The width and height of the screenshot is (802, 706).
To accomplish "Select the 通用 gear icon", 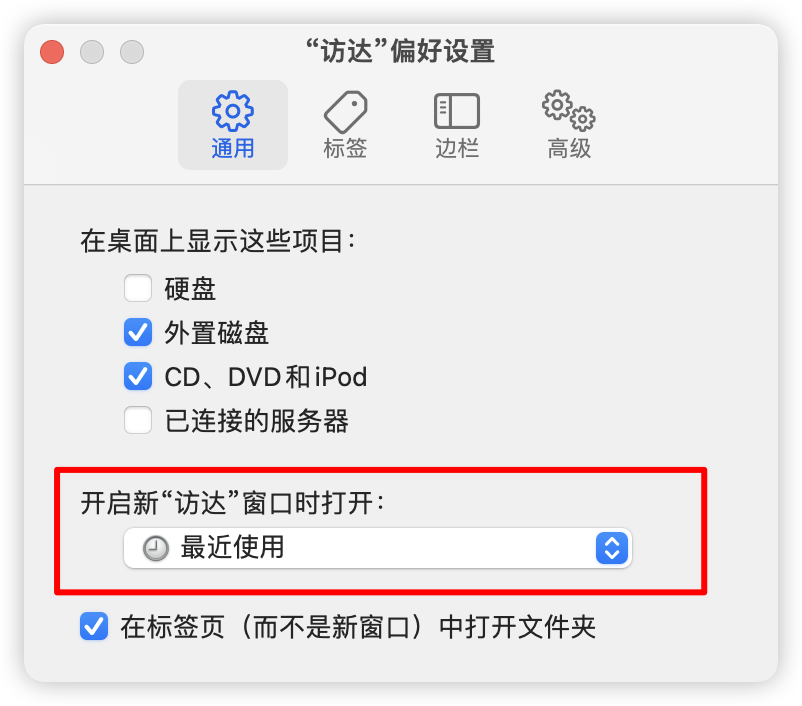I will [x=233, y=111].
